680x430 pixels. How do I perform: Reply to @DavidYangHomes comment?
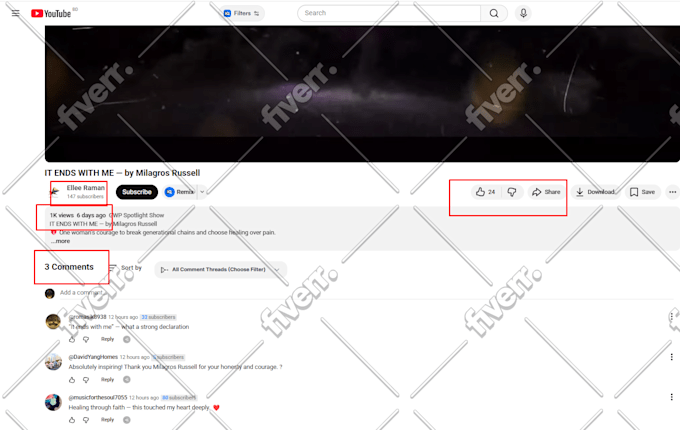[x=108, y=380]
